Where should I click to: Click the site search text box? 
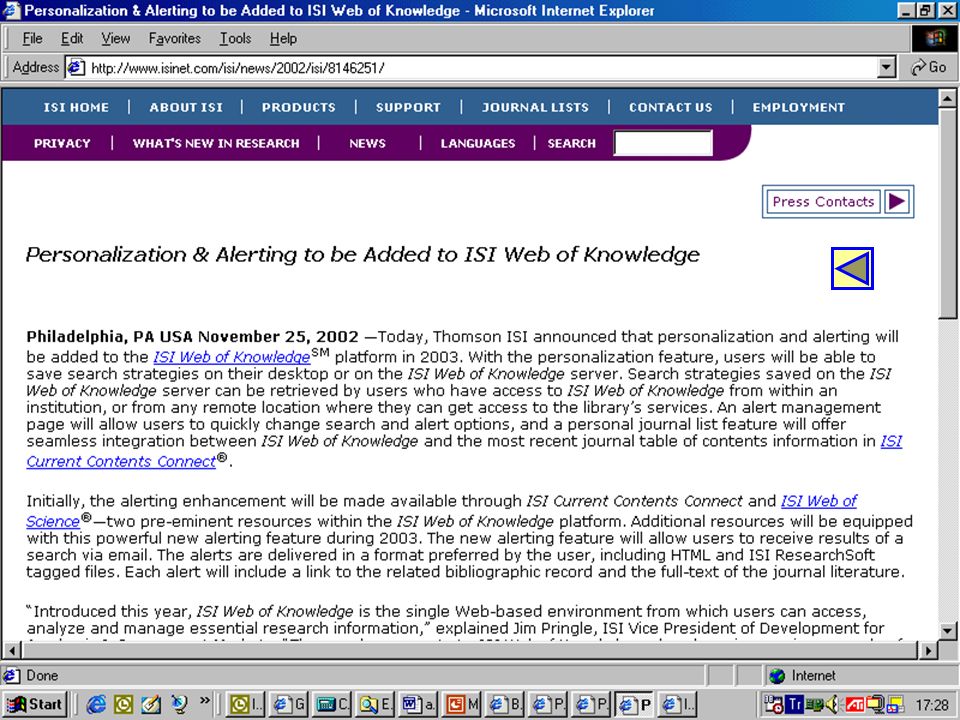tap(663, 143)
